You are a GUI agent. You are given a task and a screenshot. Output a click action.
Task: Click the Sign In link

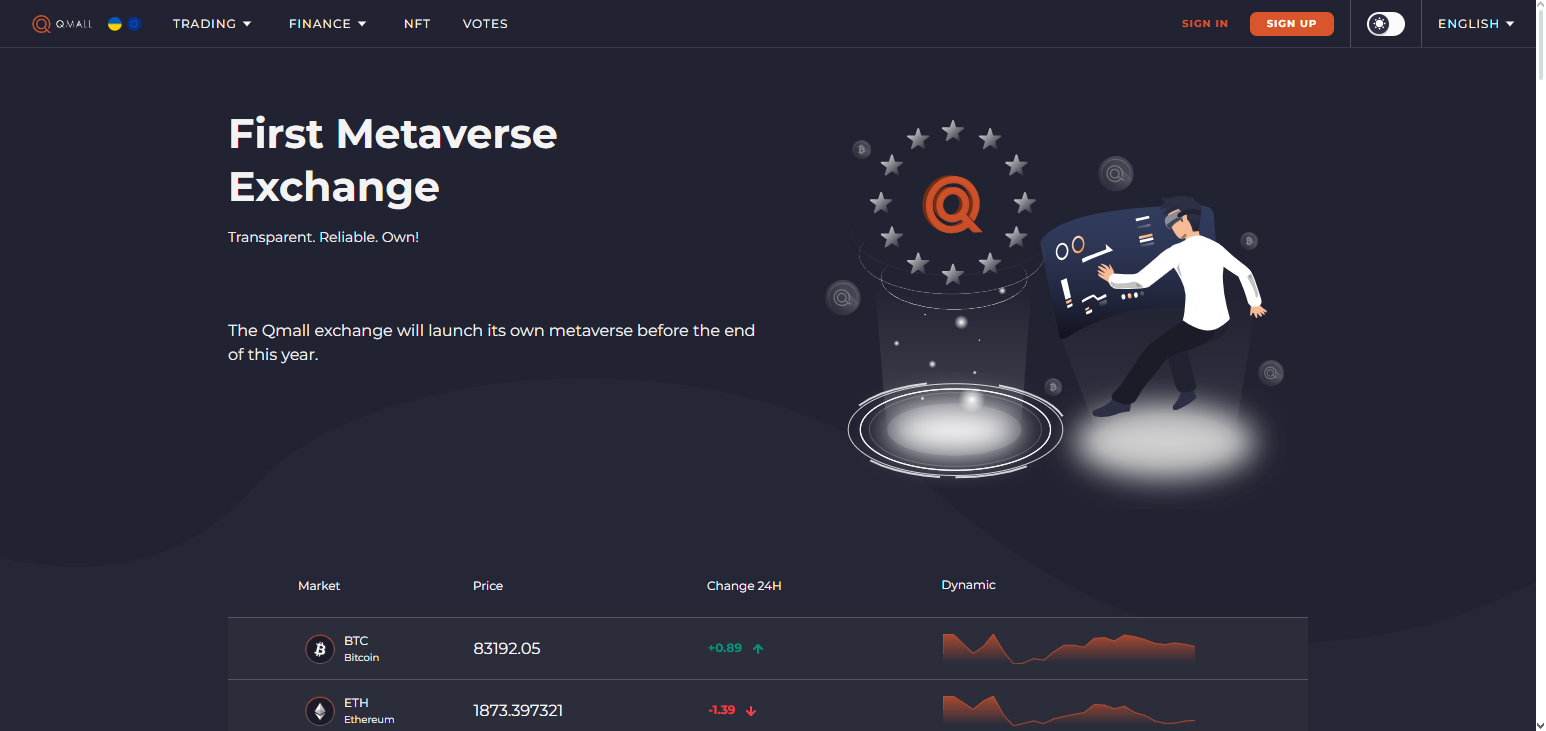coord(1205,24)
